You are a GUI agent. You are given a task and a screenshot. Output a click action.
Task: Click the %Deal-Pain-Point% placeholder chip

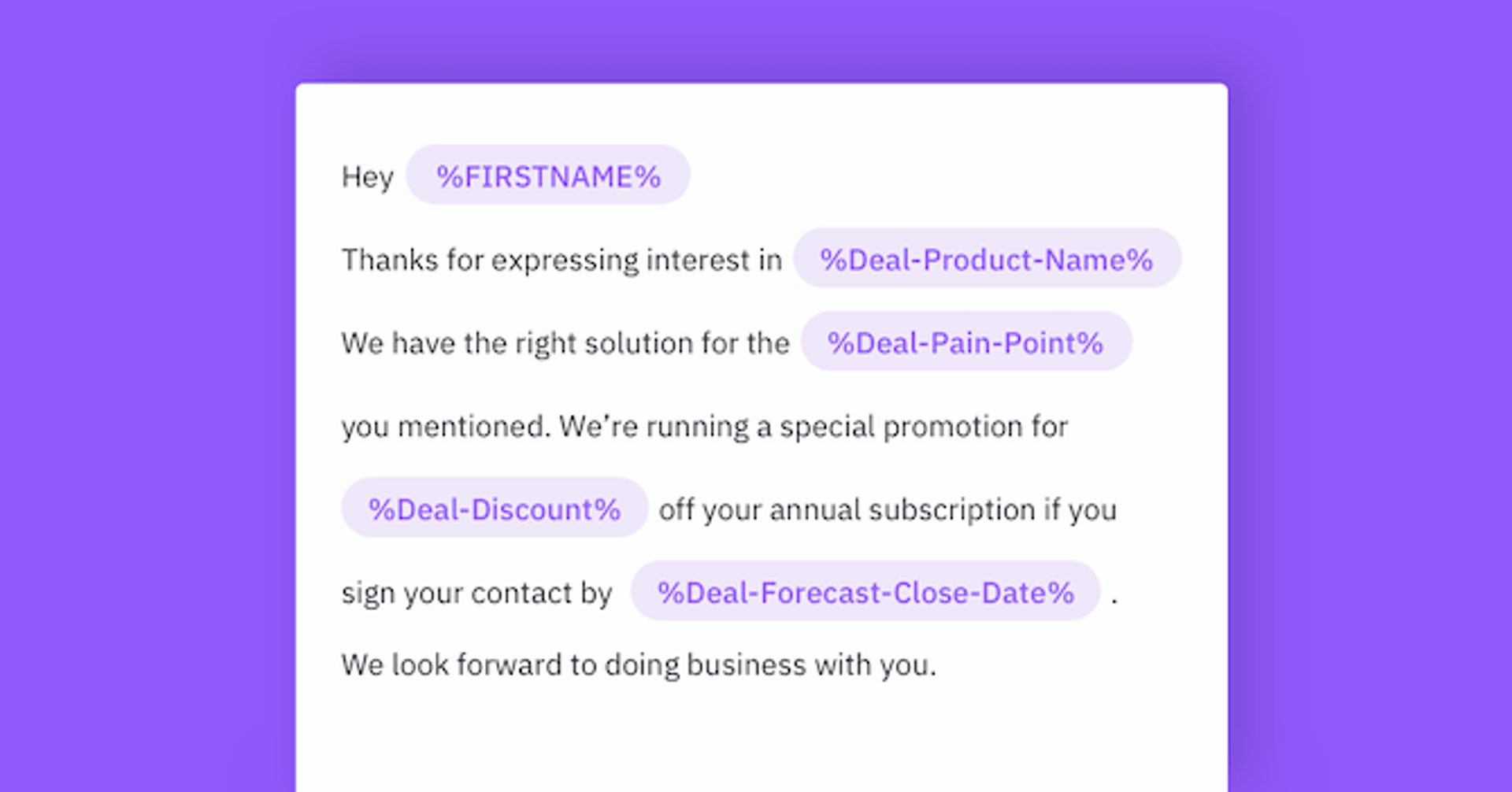(x=965, y=342)
